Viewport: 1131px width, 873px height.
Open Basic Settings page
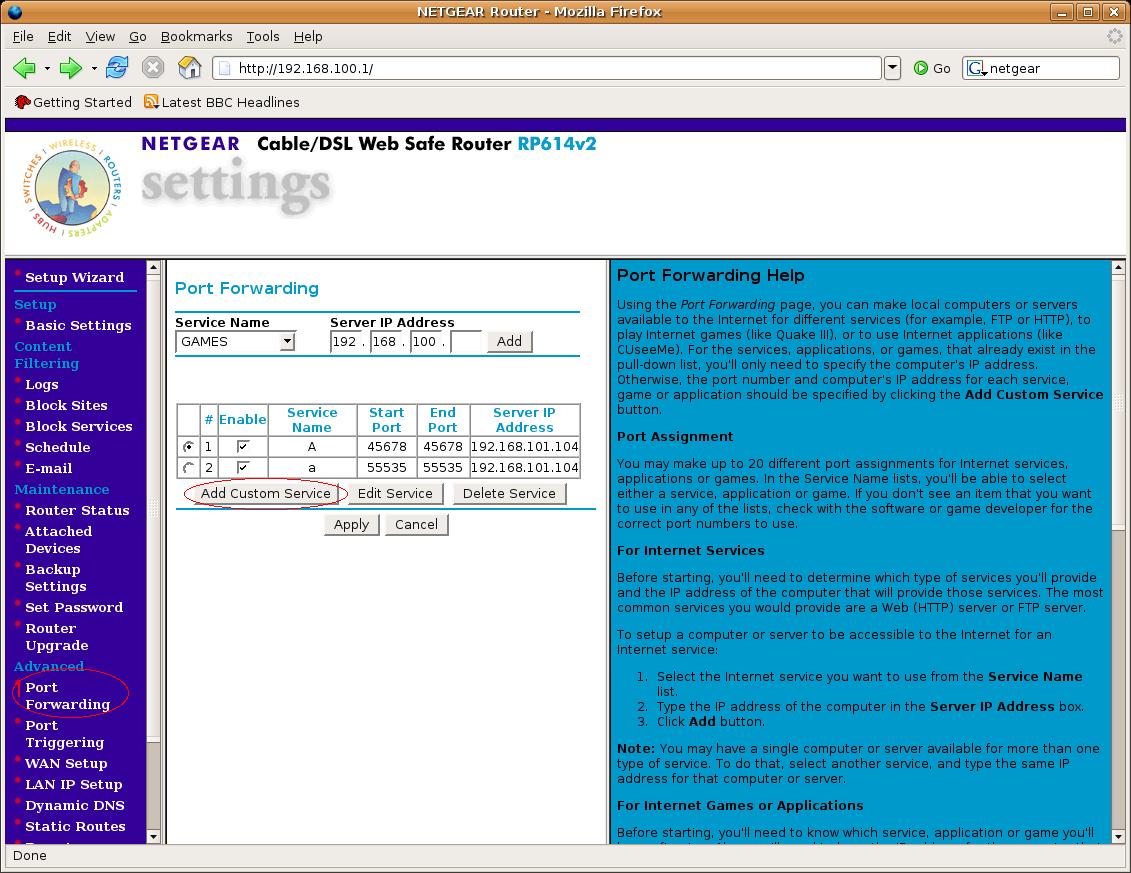pos(78,326)
